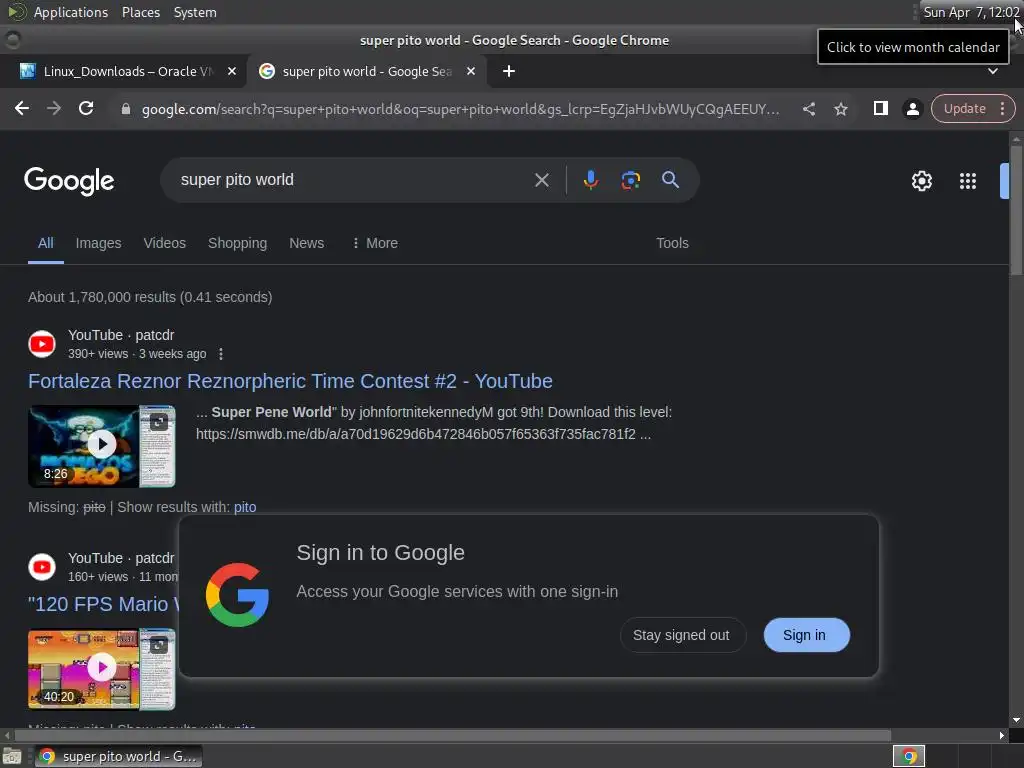Clear the search box with X
Viewport: 1024px width, 768px height.
tap(541, 180)
